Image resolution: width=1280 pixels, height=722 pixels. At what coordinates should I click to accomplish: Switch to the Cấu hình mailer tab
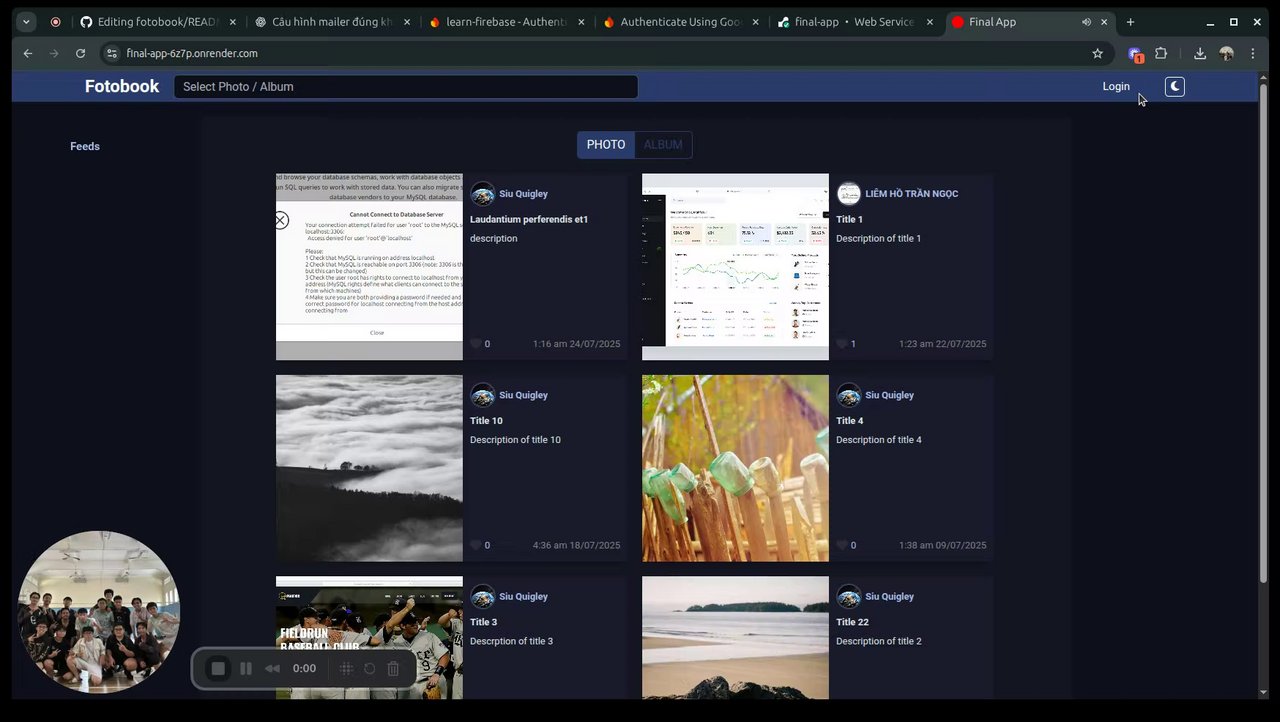click(x=331, y=22)
